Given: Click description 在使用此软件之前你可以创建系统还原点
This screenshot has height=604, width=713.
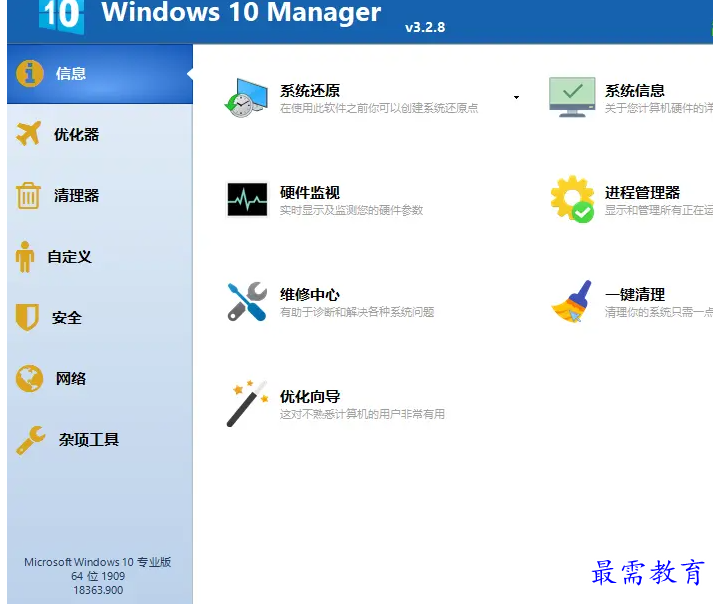Looking at the screenshot, I should pyautogui.click(x=379, y=108).
